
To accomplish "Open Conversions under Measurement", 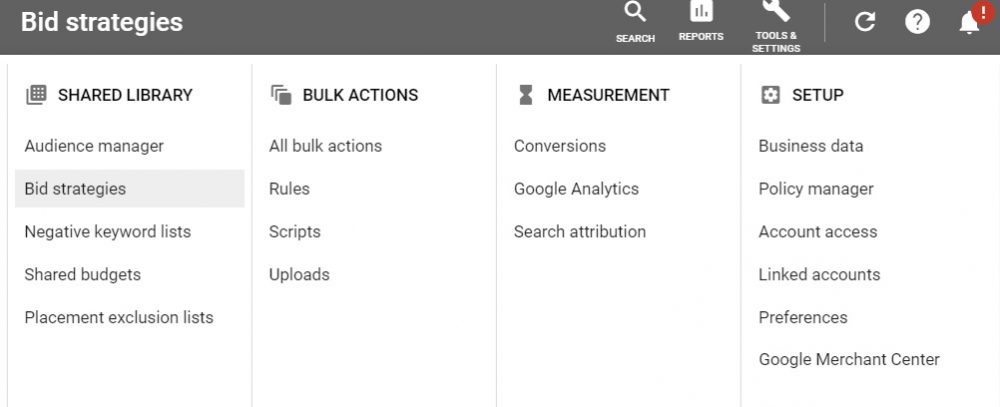I will coord(560,146).
